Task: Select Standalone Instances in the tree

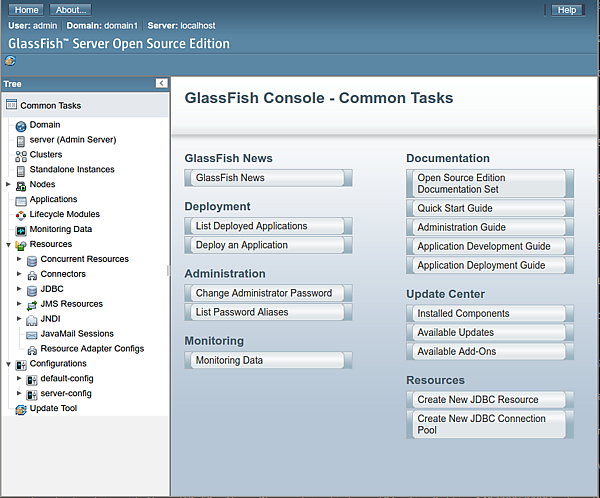Action: click(x=72, y=170)
